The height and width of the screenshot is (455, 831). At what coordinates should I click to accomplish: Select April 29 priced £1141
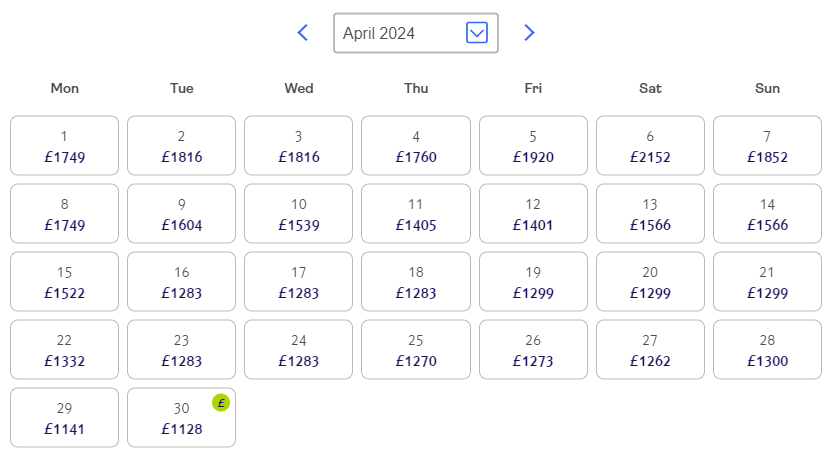click(65, 417)
